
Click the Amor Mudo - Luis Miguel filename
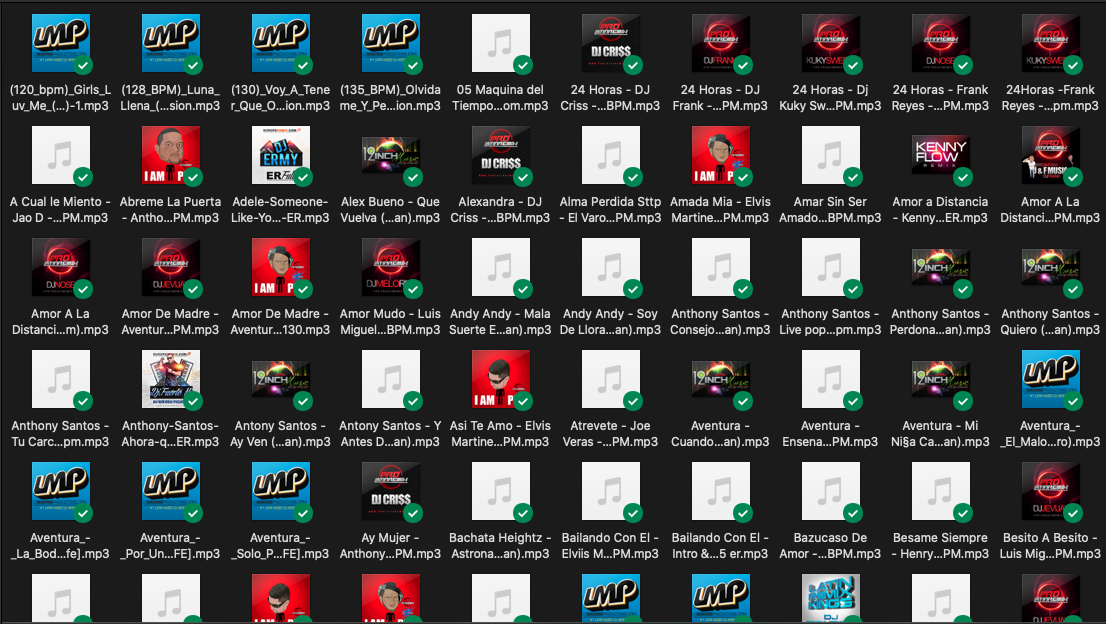390,321
